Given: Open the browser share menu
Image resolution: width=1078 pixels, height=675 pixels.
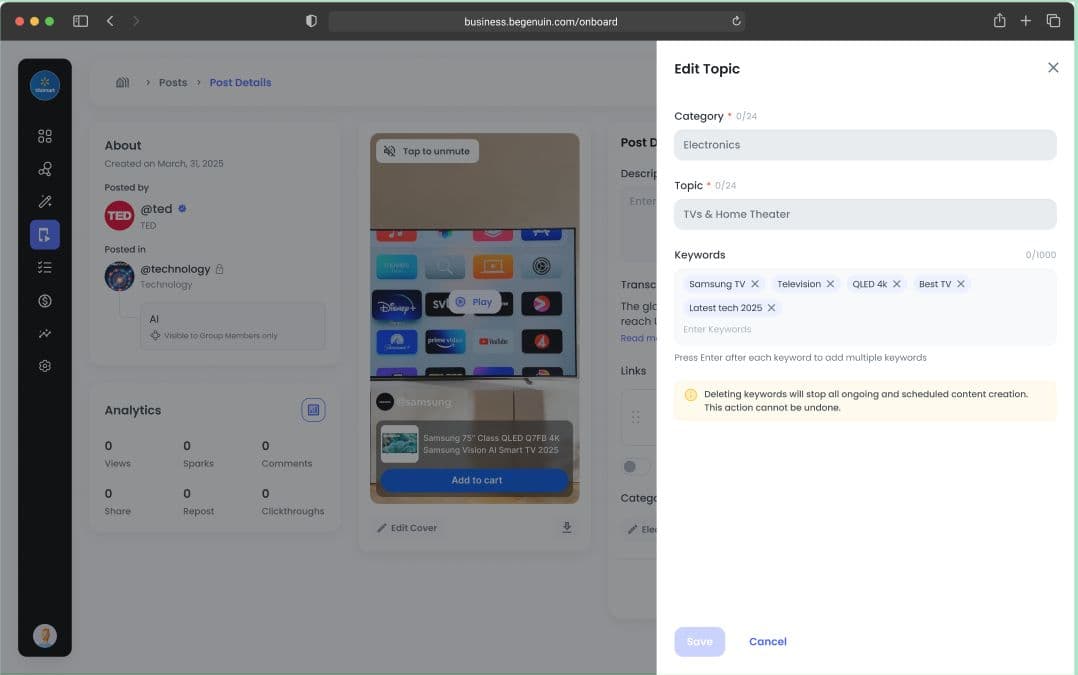Looking at the screenshot, I should point(1000,21).
